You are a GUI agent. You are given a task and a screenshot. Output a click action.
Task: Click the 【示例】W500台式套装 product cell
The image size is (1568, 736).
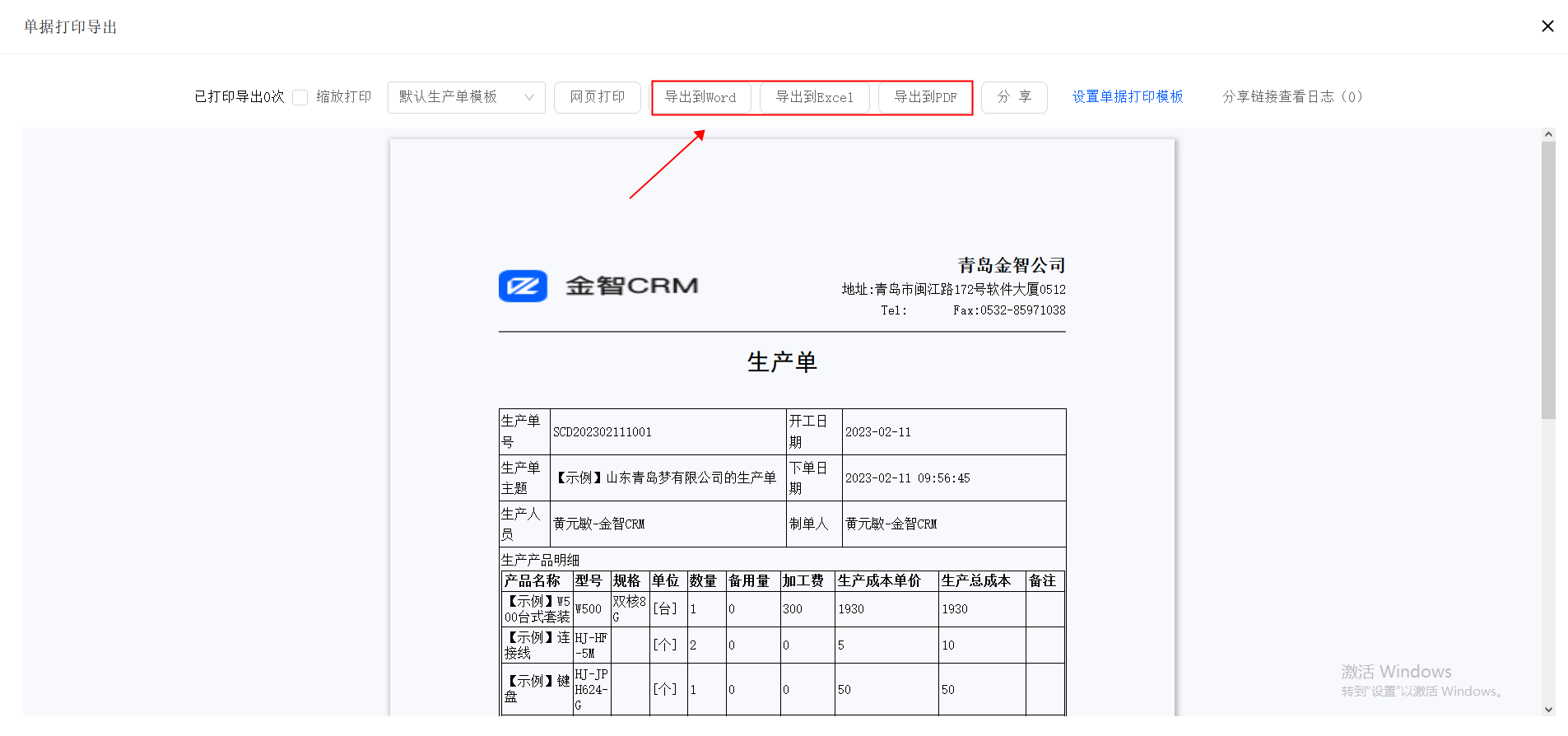(x=537, y=609)
